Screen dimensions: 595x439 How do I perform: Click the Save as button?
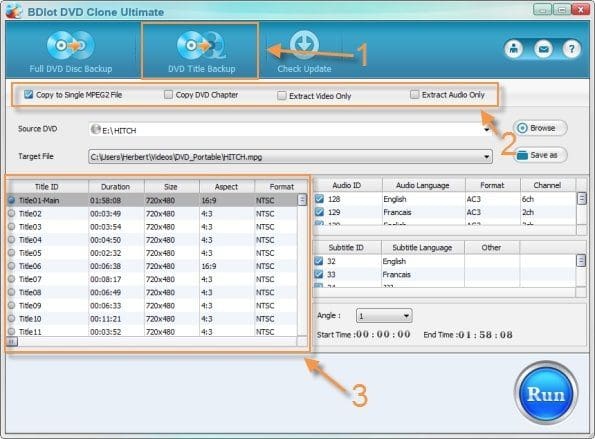540,155
